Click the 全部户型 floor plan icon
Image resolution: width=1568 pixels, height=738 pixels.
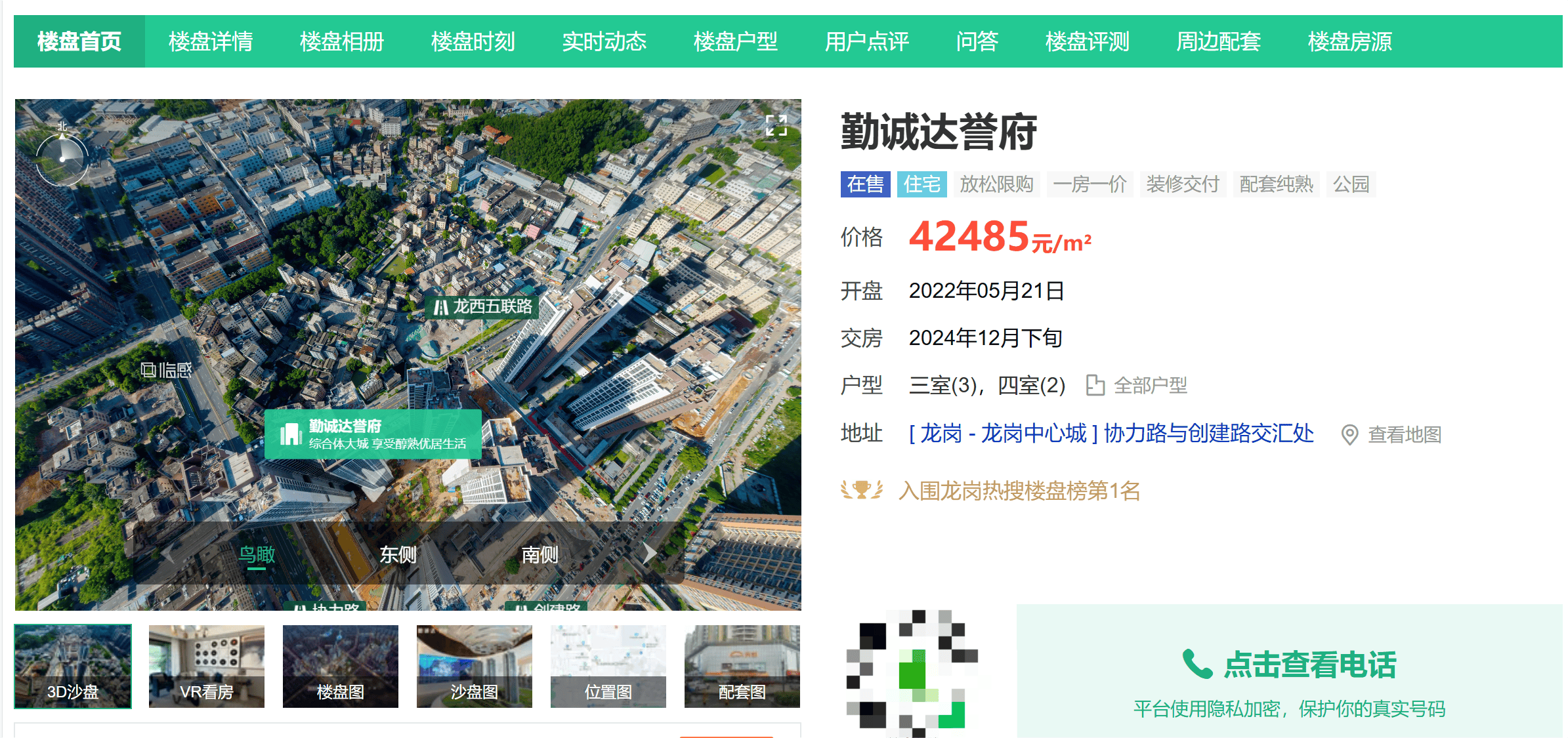[1095, 385]
